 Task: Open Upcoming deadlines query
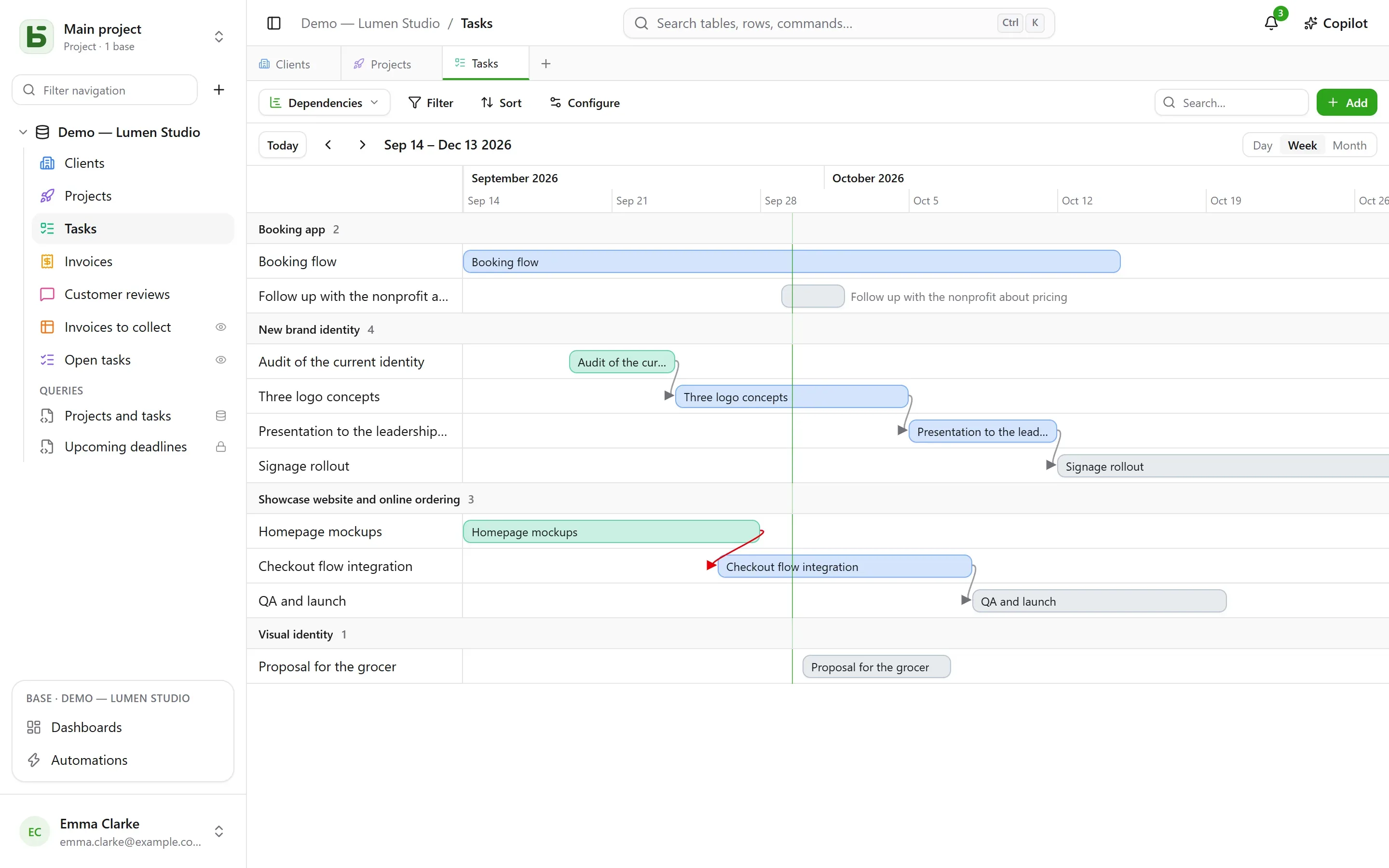[133, 447]
